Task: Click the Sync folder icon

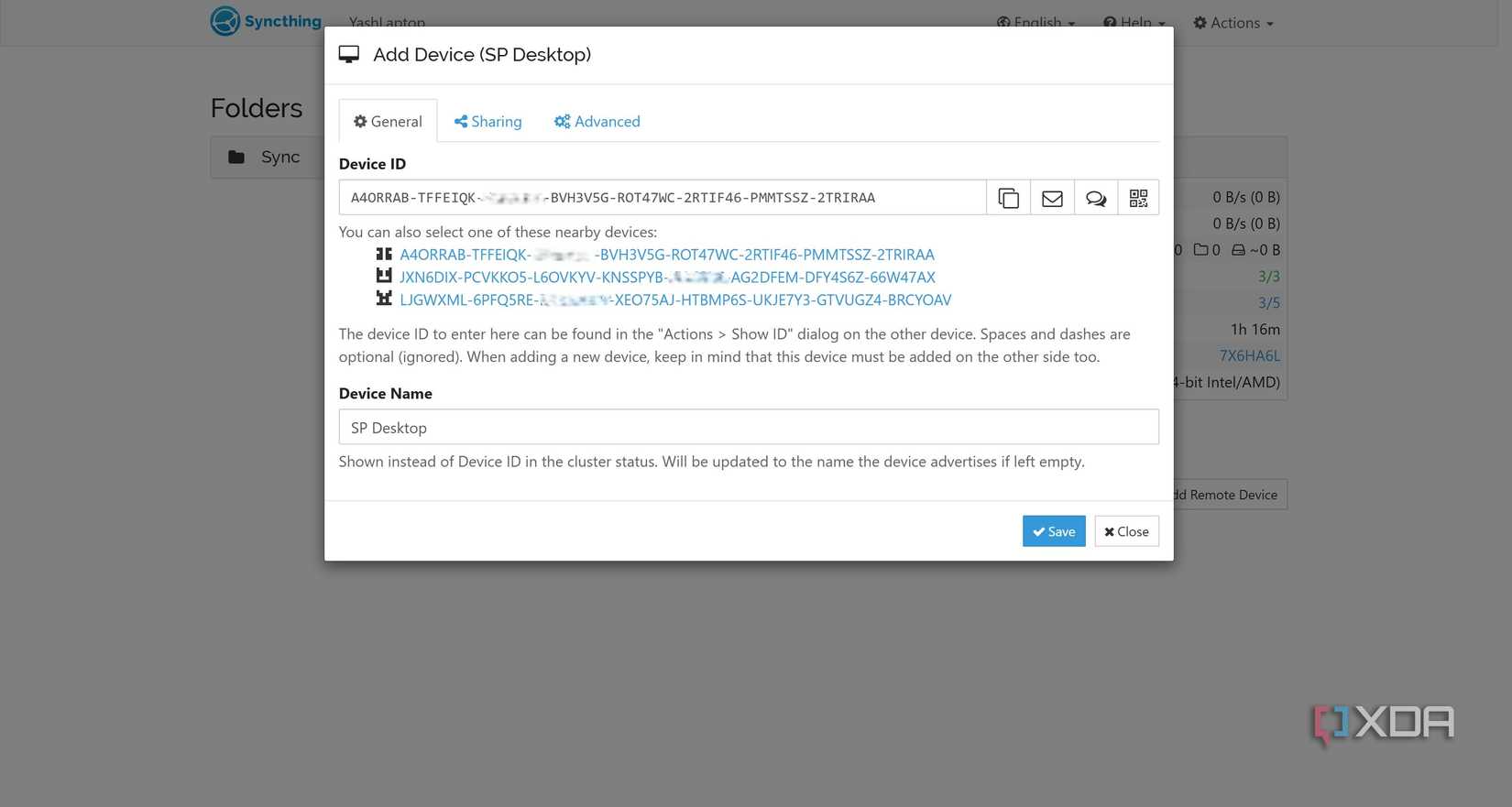Action: (236, 157)
